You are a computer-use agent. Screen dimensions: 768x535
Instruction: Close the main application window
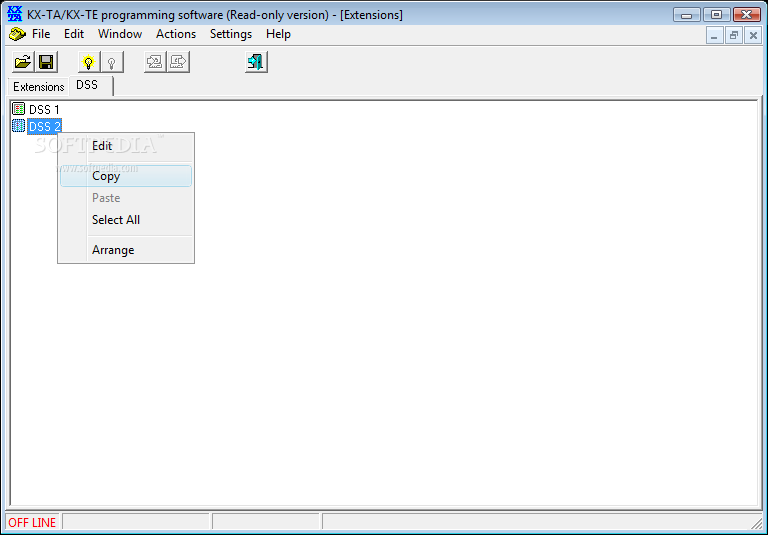pos(747,15)
